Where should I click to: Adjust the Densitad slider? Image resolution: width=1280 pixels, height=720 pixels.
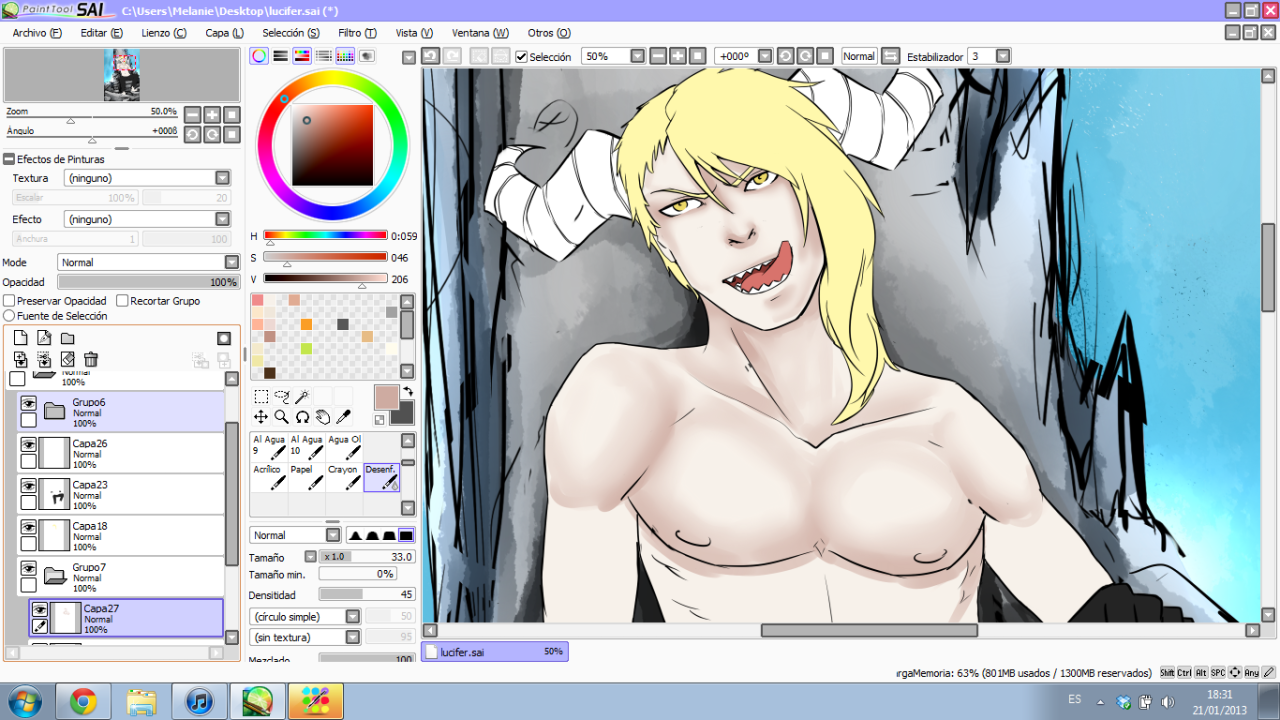pyautogui.click(x=366, y=595)
